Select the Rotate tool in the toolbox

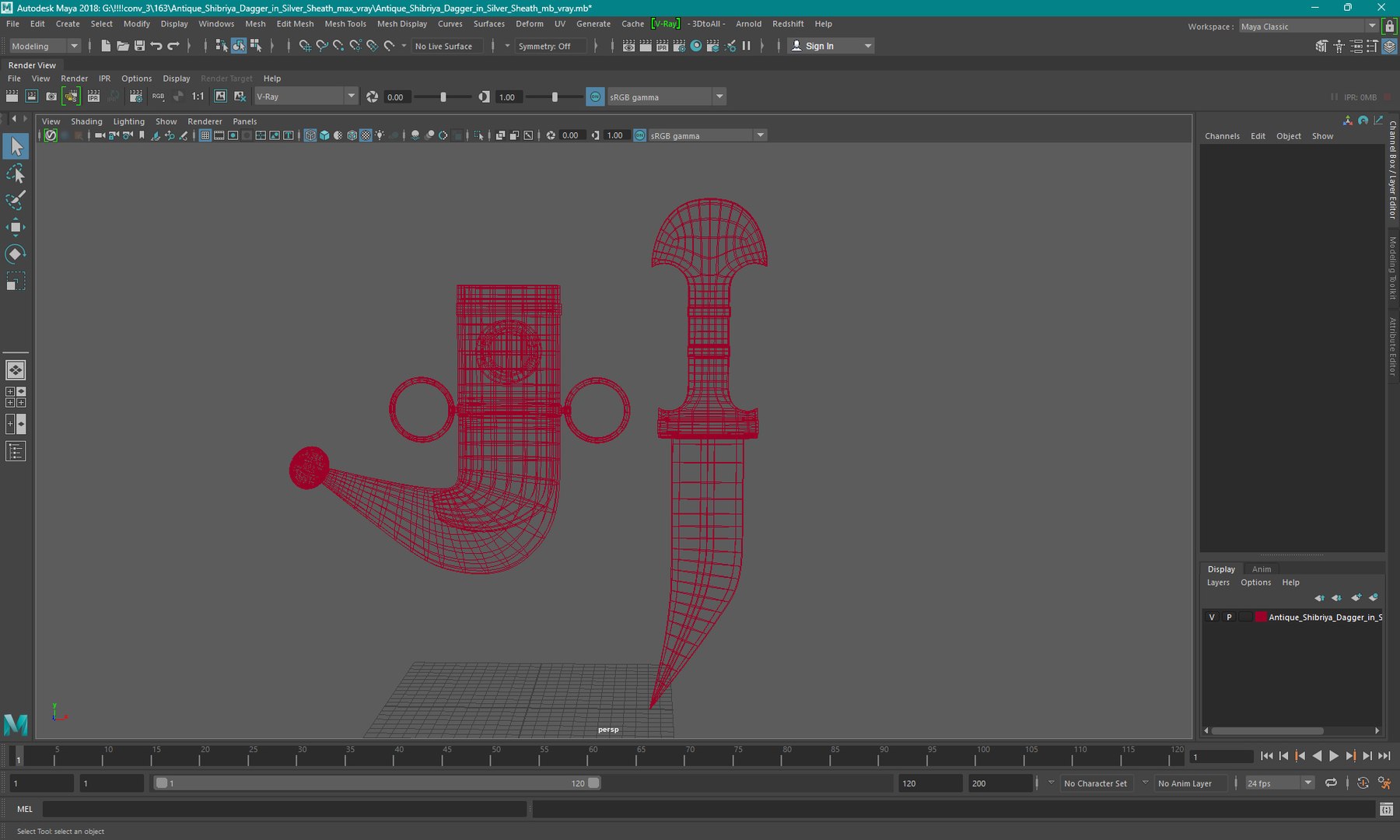point(16,254)
